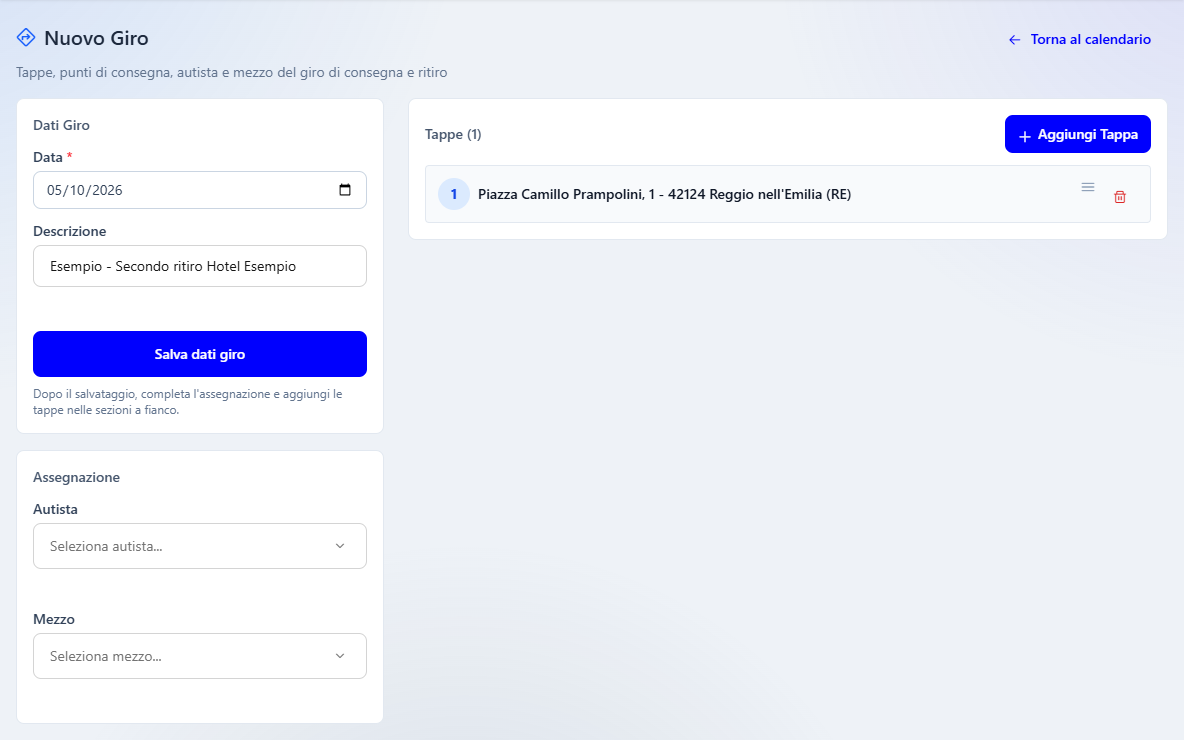This screenshot has height=740, width=1184.
Task: Click Aggiungi Tappa button
Action: (1078, 134)
